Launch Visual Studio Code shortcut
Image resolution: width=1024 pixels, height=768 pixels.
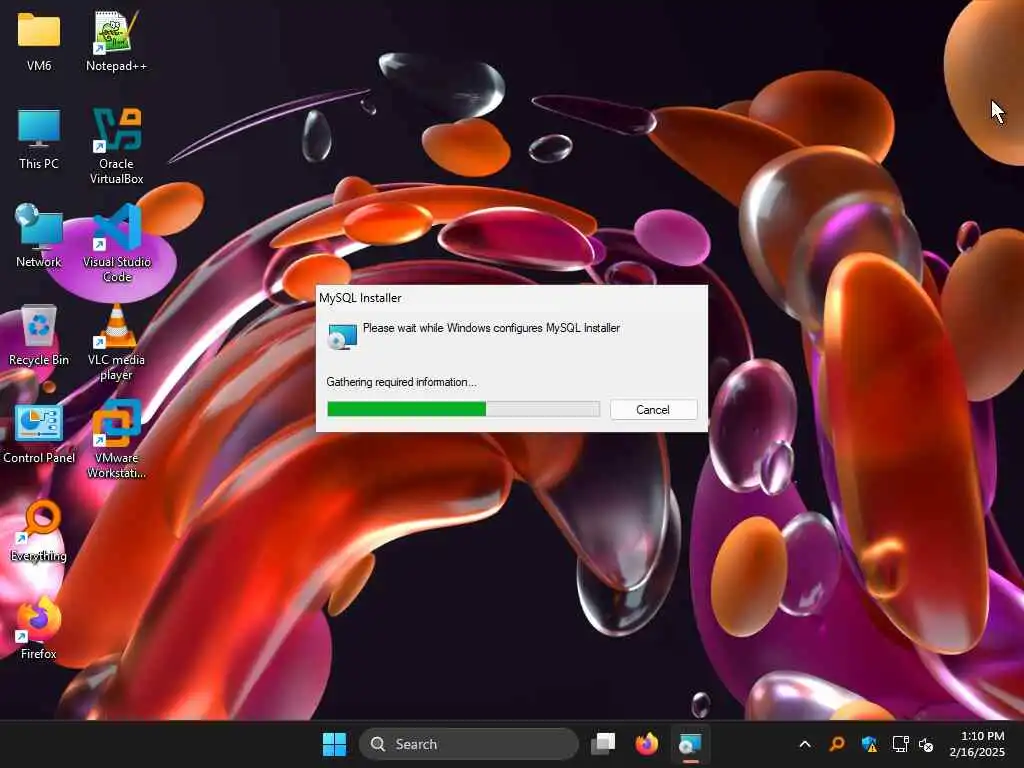click(x=117, y=243)
